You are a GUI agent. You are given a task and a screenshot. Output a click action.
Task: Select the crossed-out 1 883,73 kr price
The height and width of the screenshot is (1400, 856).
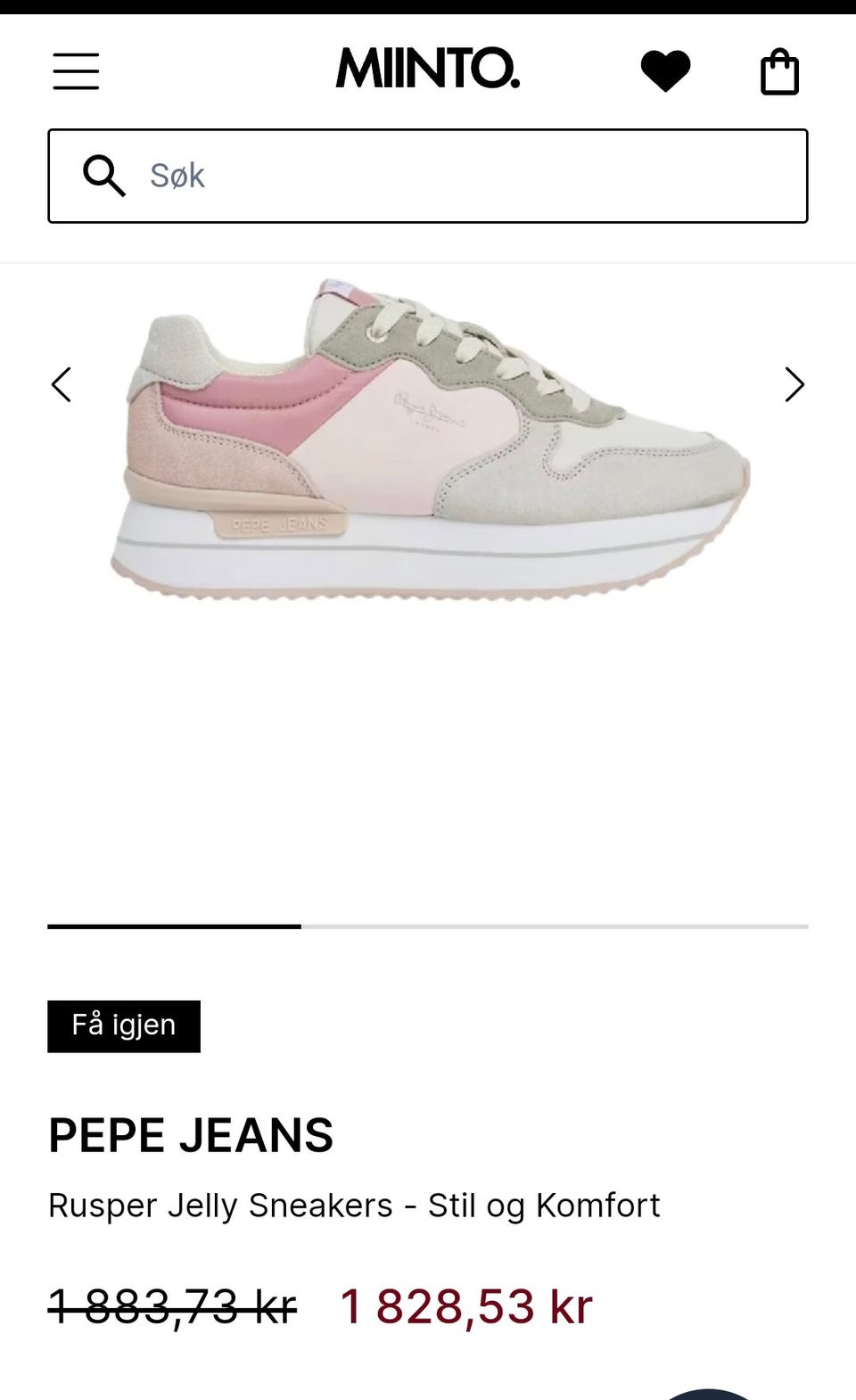point(172,1307)
